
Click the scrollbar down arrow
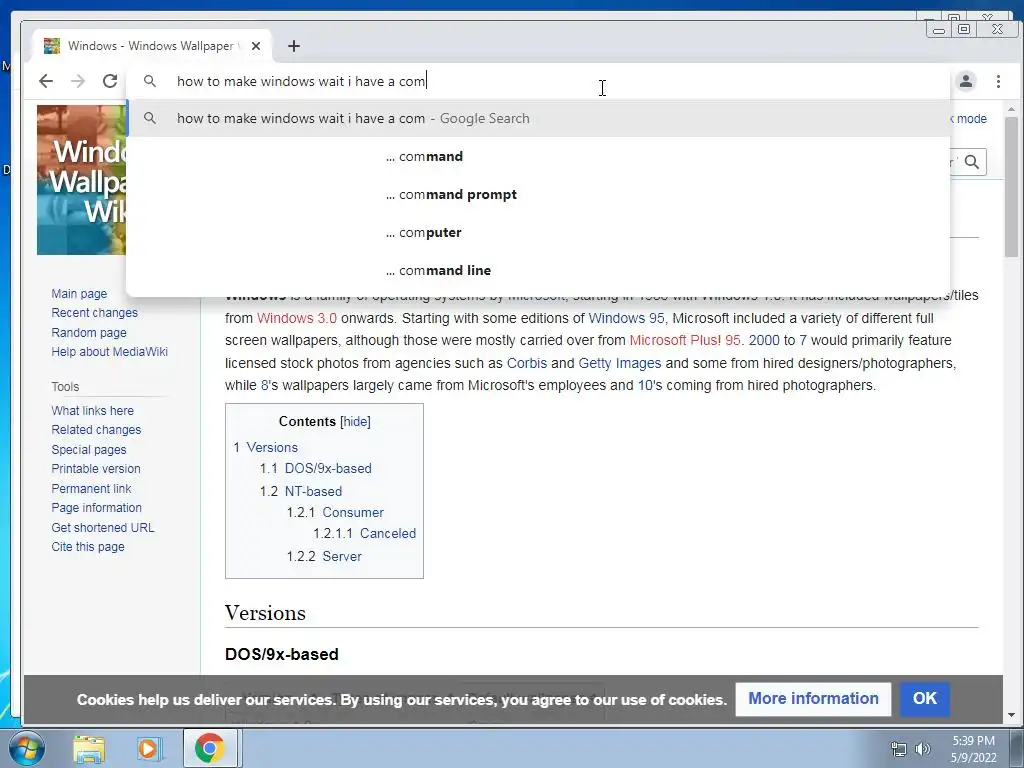[1012, 715]
